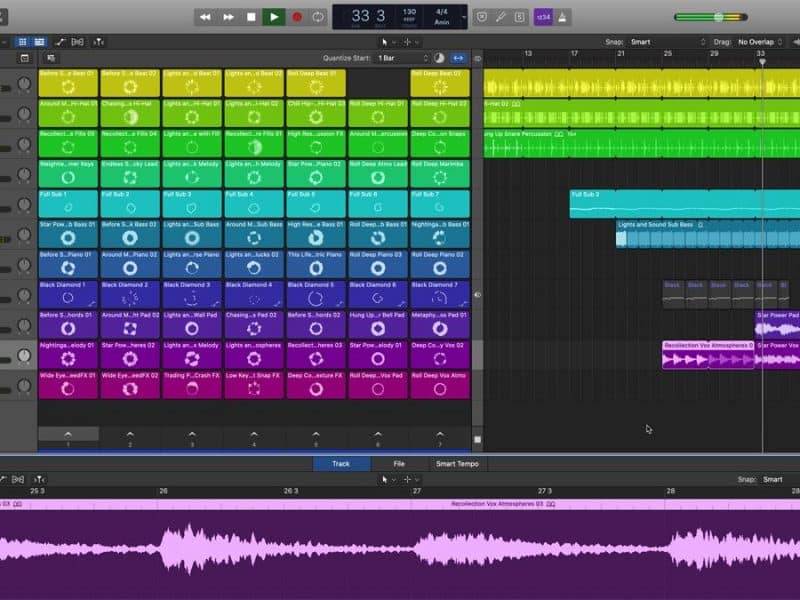Start playback with the green Play button
Image resolution: width=800 pixels, height=600 pixels.
[x=274, y=17]
